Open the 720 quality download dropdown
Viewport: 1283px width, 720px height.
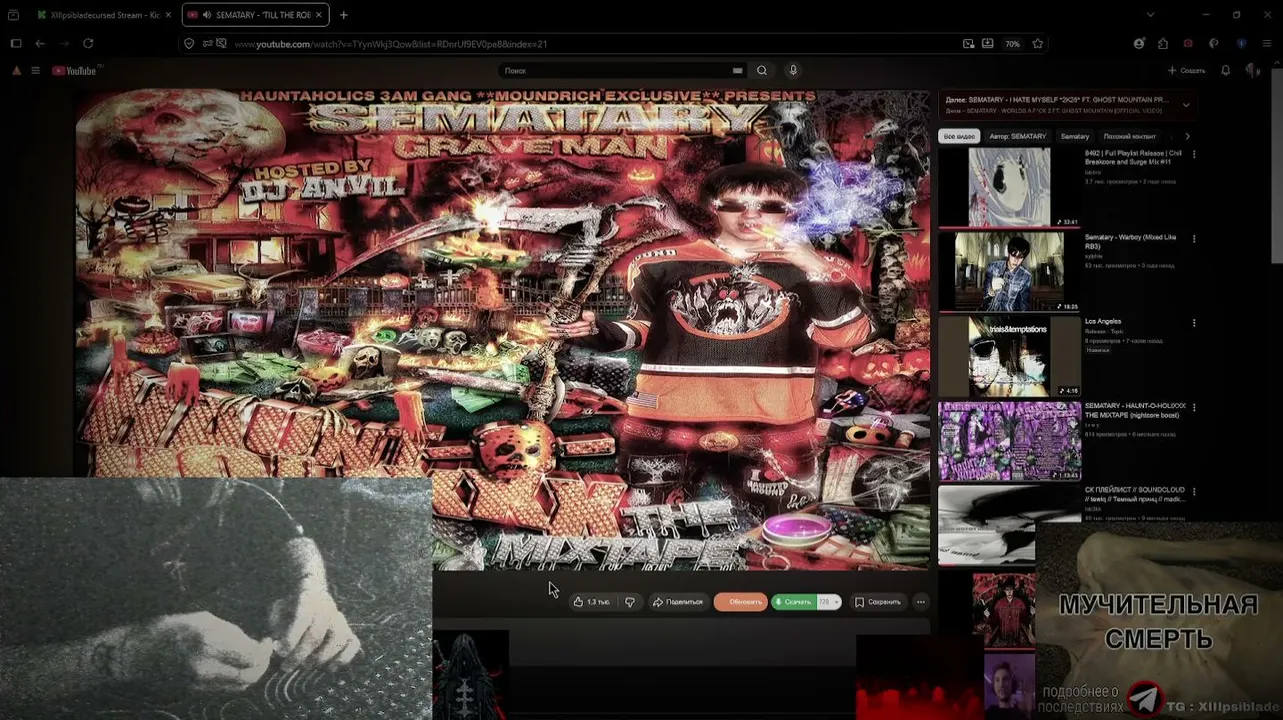(829, 602)
